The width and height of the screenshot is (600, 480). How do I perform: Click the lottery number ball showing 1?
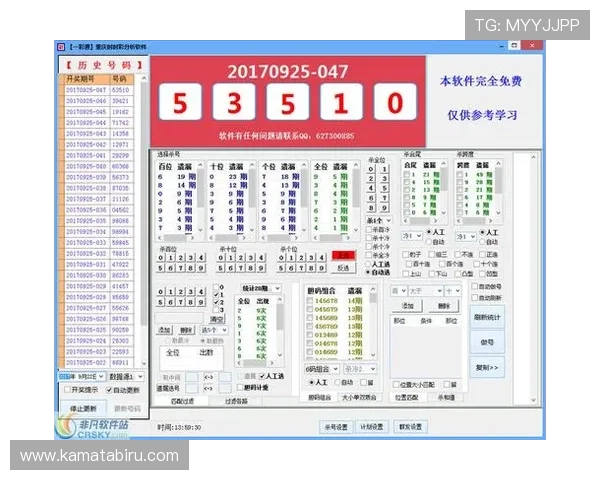click(341, 103)
